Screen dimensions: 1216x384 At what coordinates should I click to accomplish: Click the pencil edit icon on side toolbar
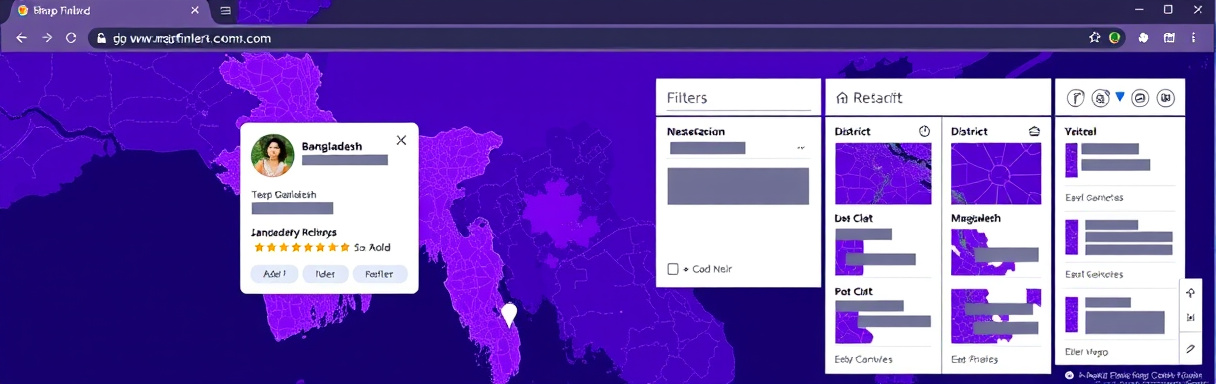[1191, 349]
